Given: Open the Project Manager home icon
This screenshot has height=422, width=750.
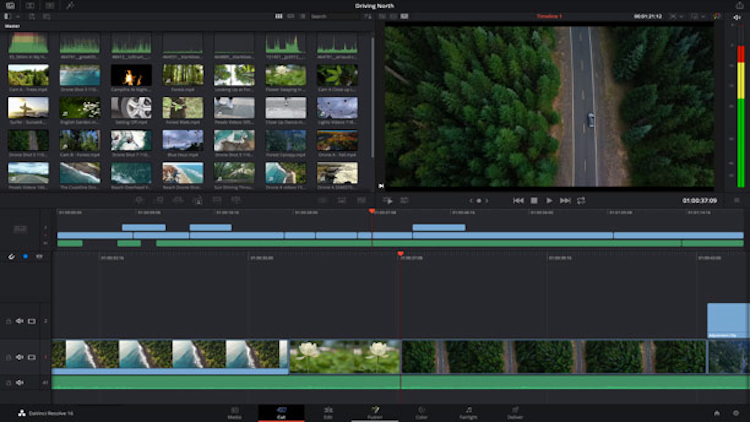Looking at the screenshot, I should tap(717, 413).
